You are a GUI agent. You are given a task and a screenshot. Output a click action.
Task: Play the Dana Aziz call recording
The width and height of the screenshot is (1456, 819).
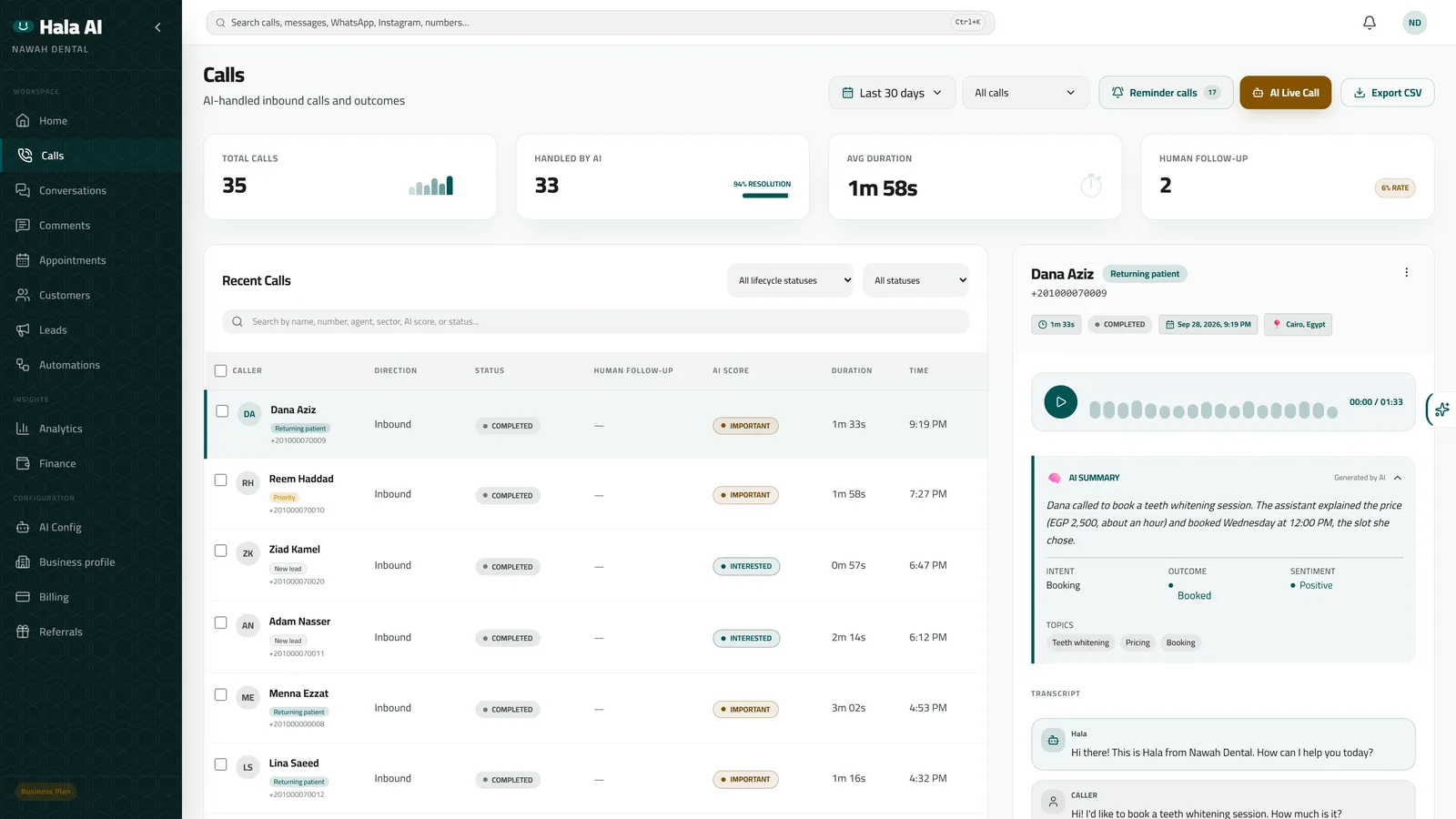point(1060,401)
